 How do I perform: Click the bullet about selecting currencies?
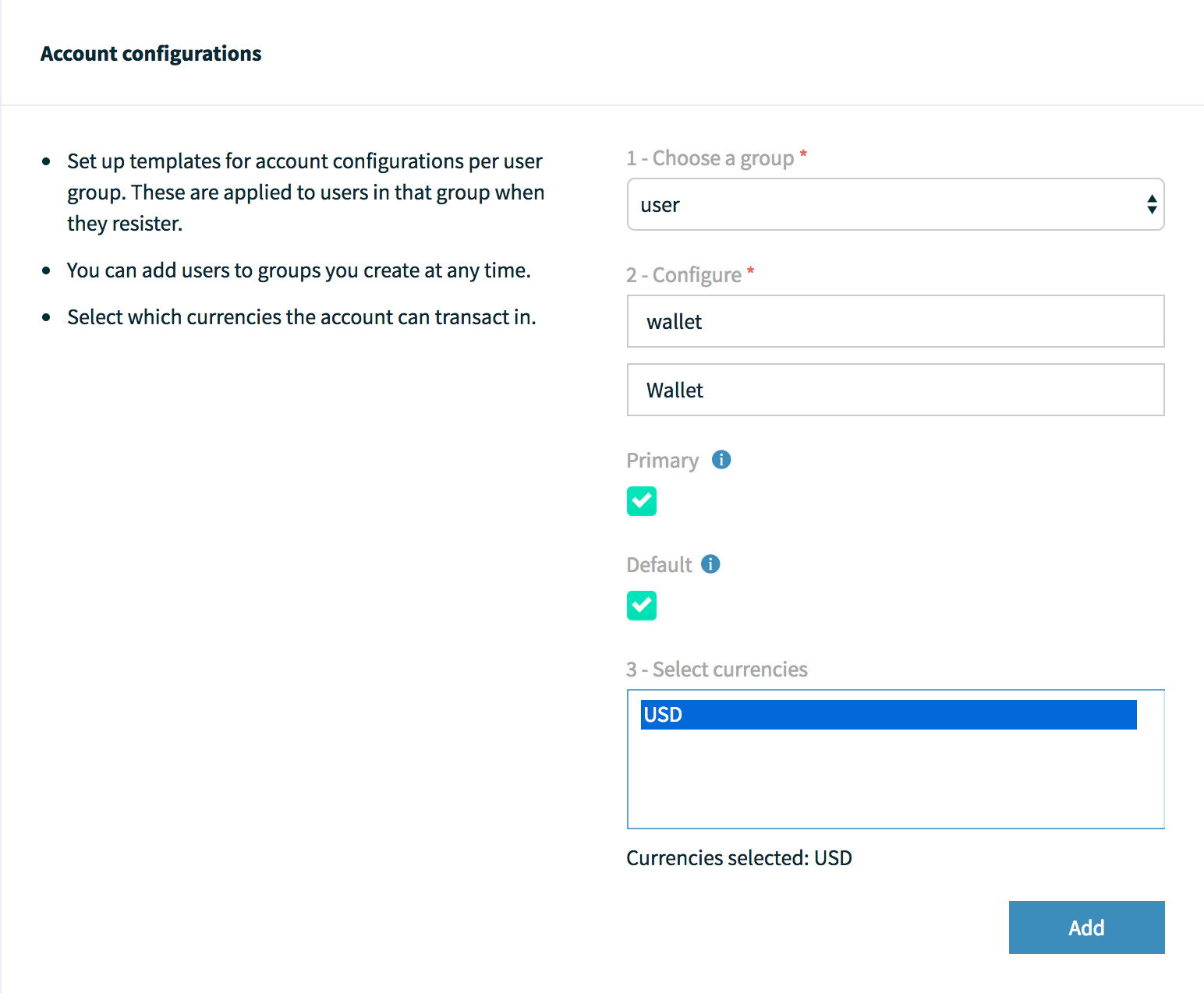coord(301,317)
